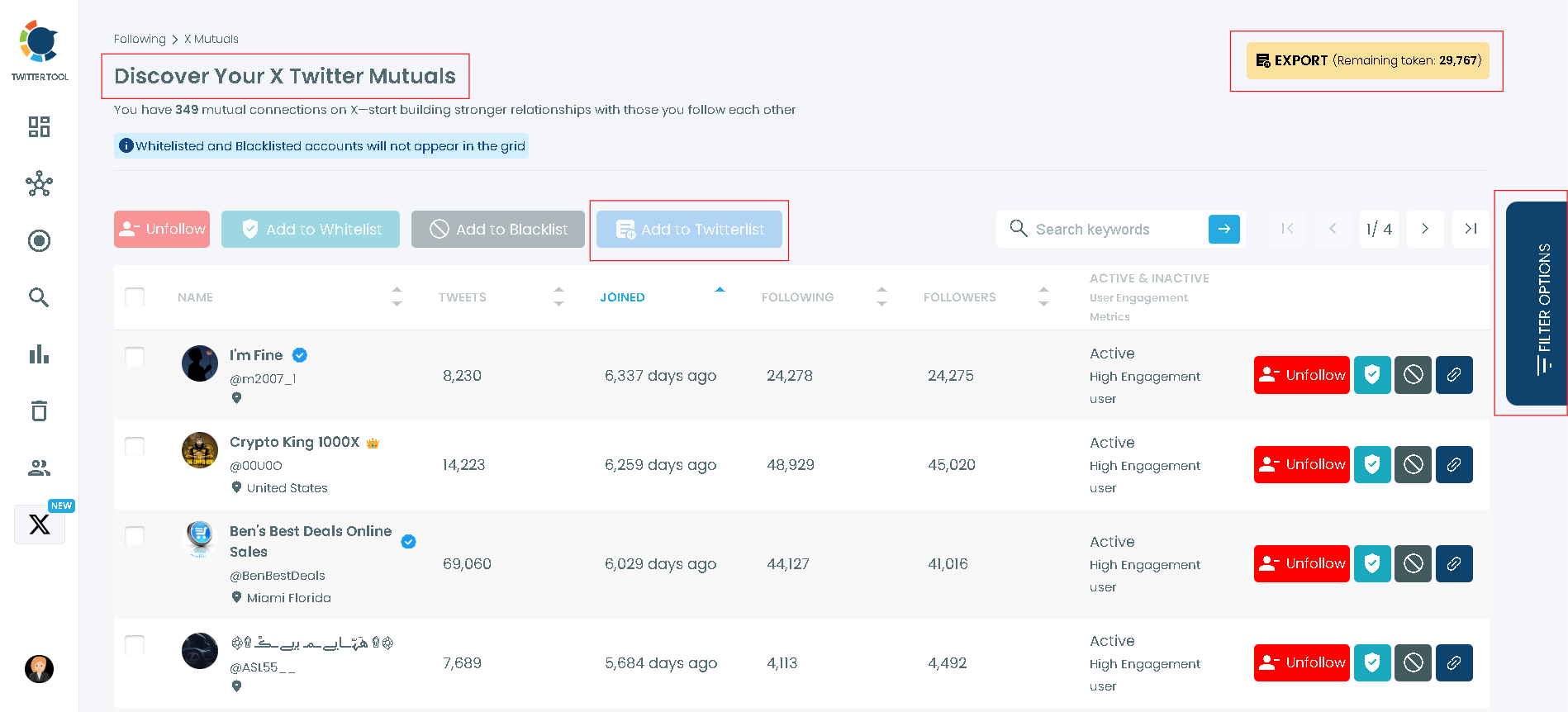Expand the FILTER OPTIONS side panel
This screenshot has width=1568, height=712.
coord(1537,303)
